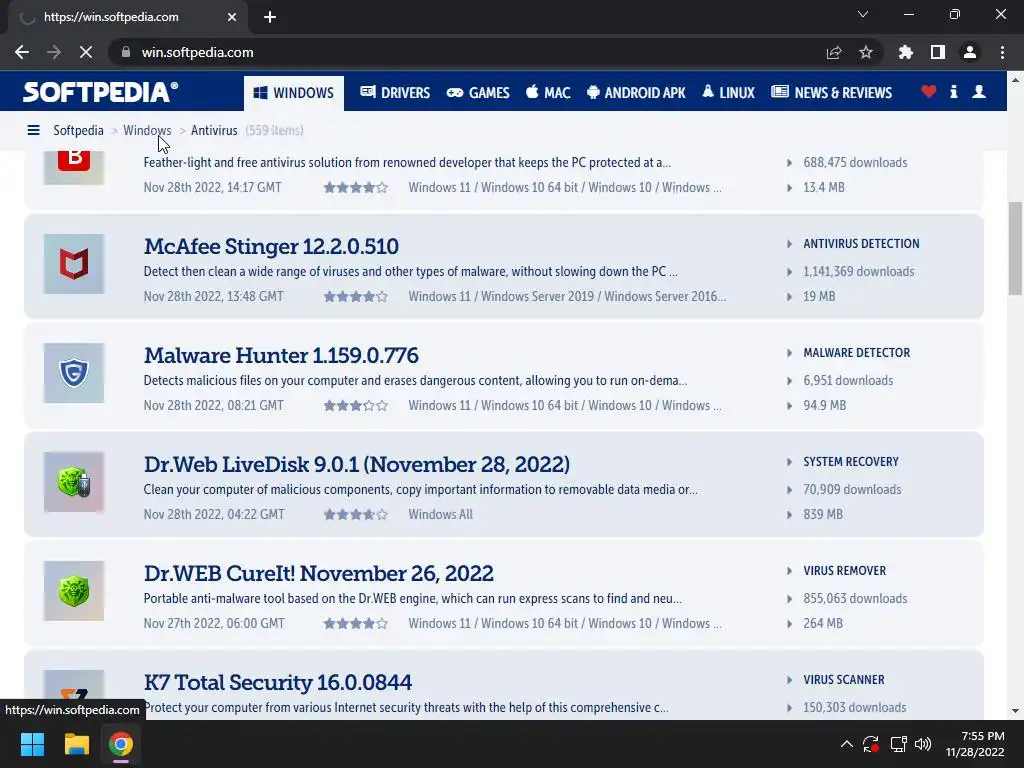The width and height of the screenshot is (1024, 768).
Task: Share this page via the share icon
Action: tap(834, 52)
